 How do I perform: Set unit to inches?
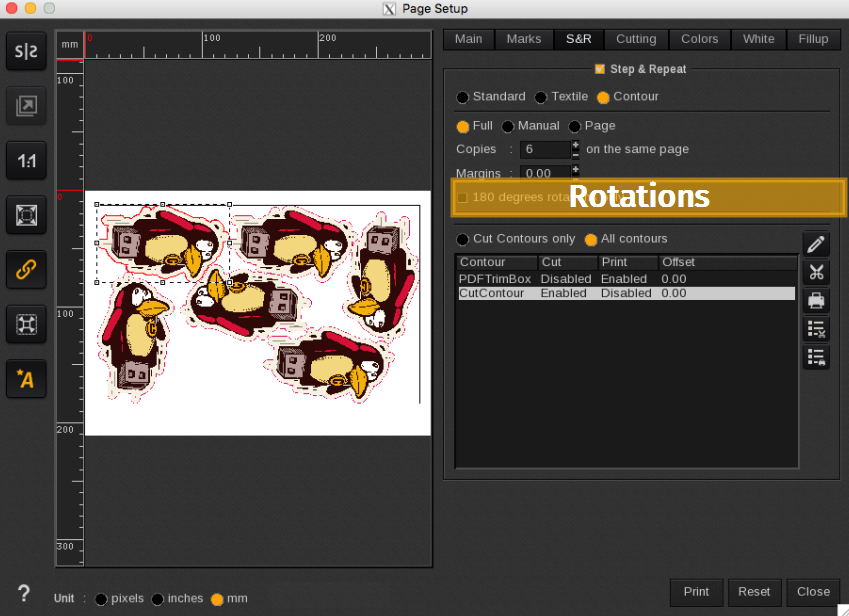[x=158, y=599]
